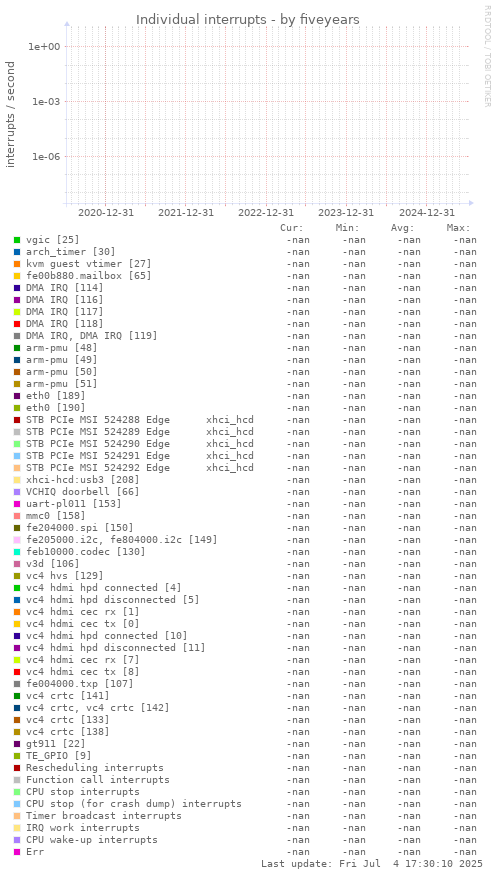Click the swatch next to xhci-hcd:usb3 [208]
The image size is (497, 876).
tap(17, 480)
